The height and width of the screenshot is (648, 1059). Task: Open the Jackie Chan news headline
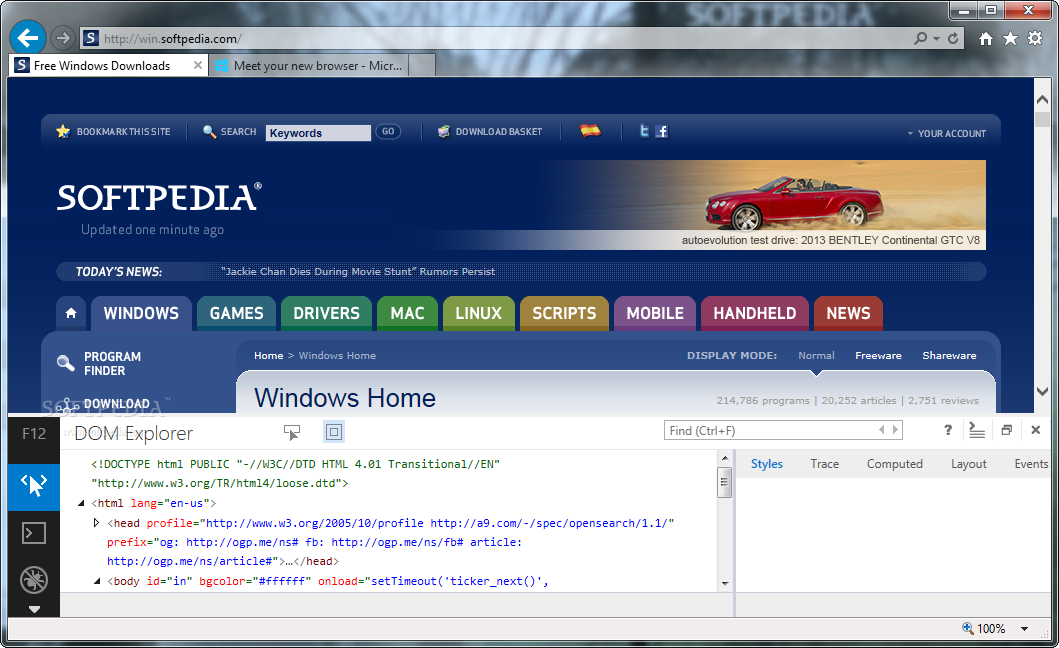(x=358, y=272)
